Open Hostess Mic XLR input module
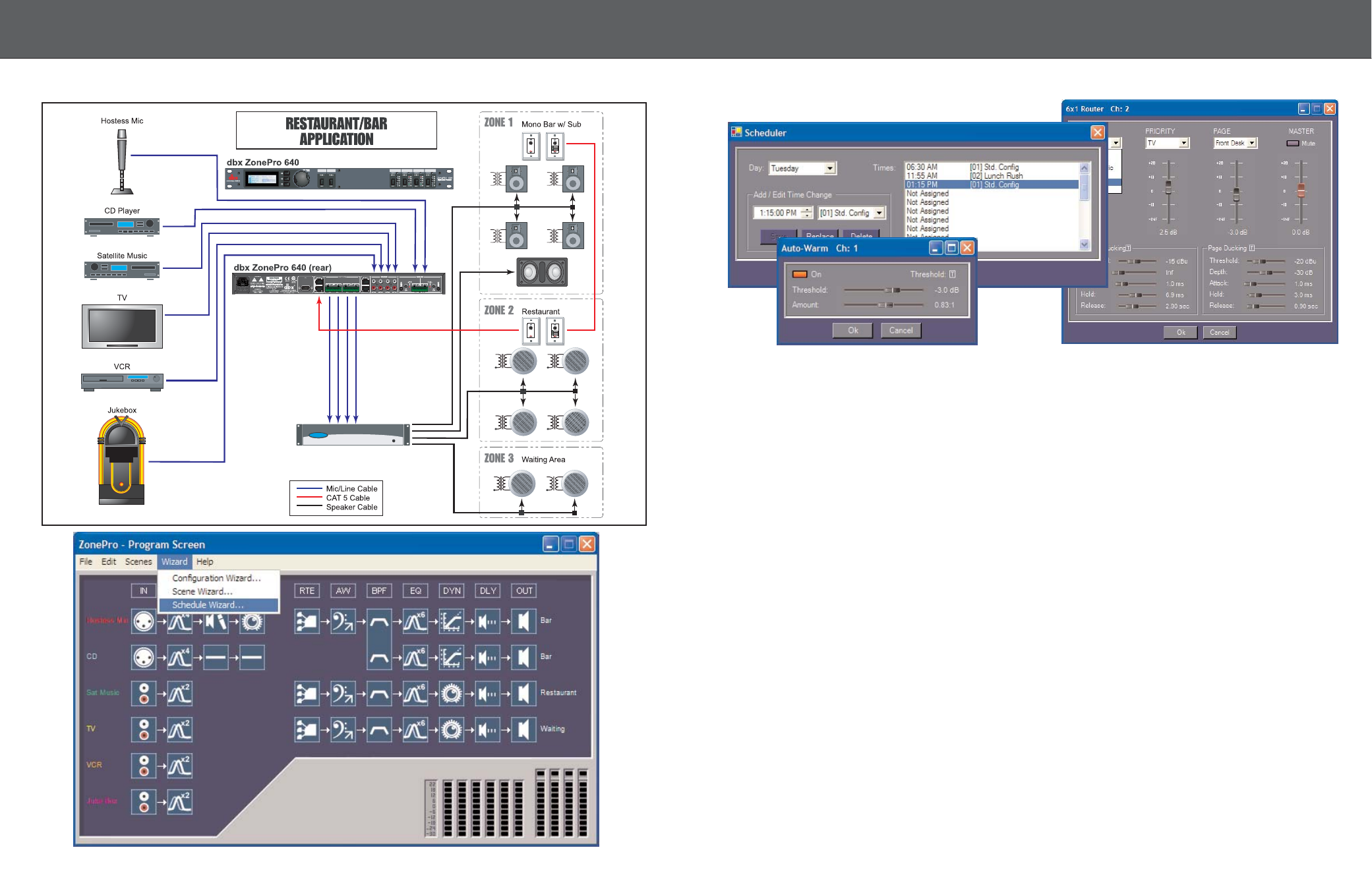This screenshot has height=887, width=1372. pyautogui.click(x=144, y=621)
